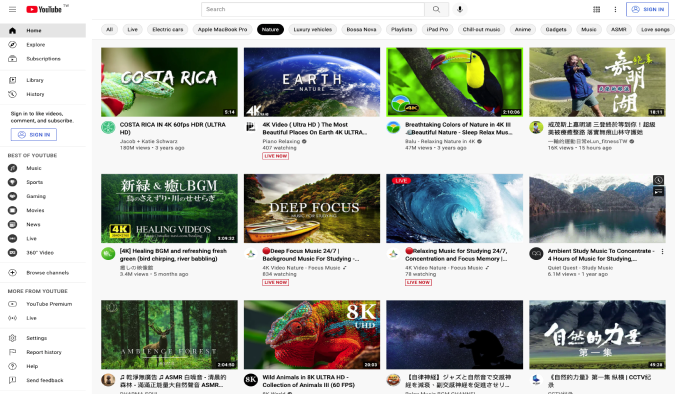Select the Bossa Nova chip
675x394 pixels.
[361, 30]
